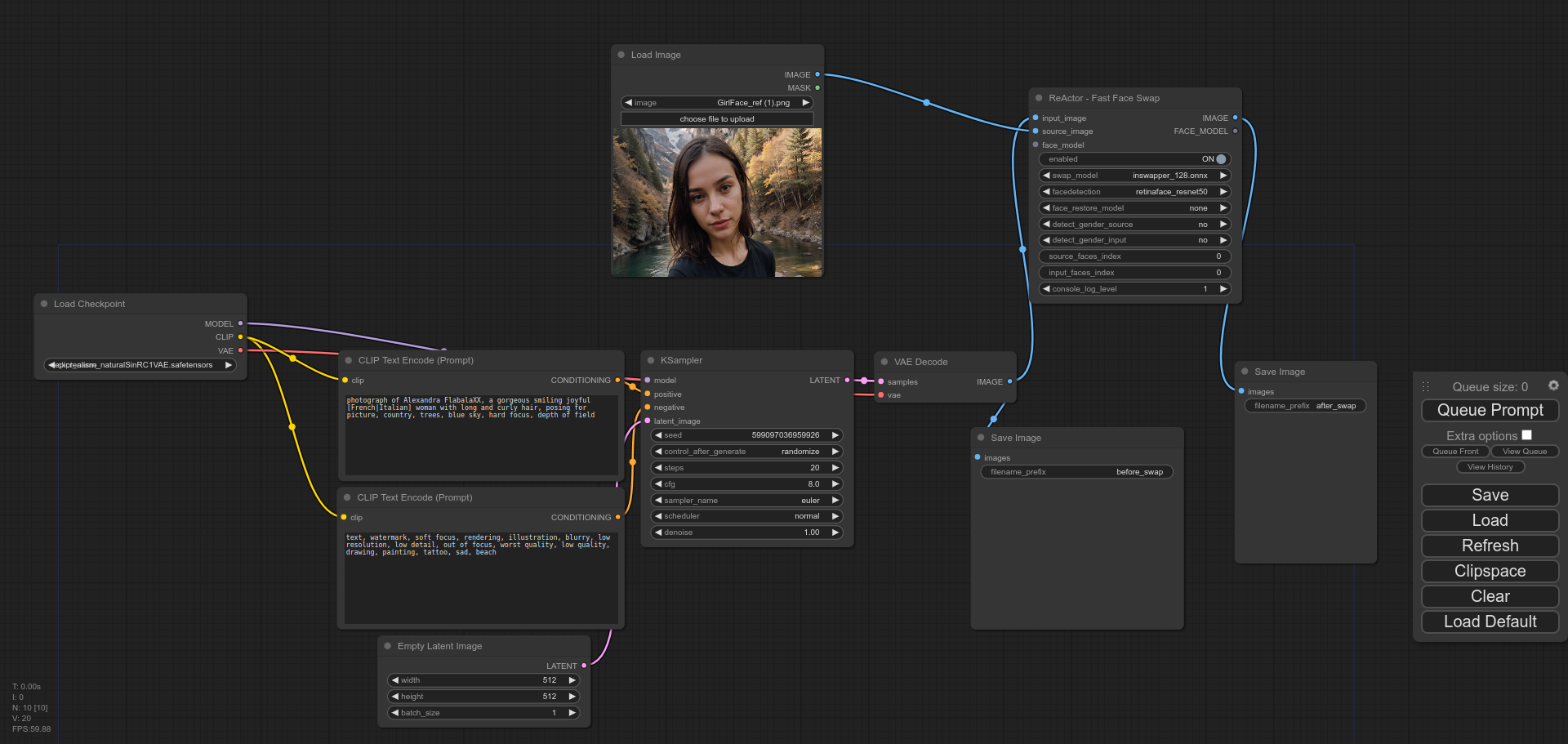Collapse the KSampler node via its dot
The width and height of the screenshot is (1568, 744).
(x=651, y=360)
